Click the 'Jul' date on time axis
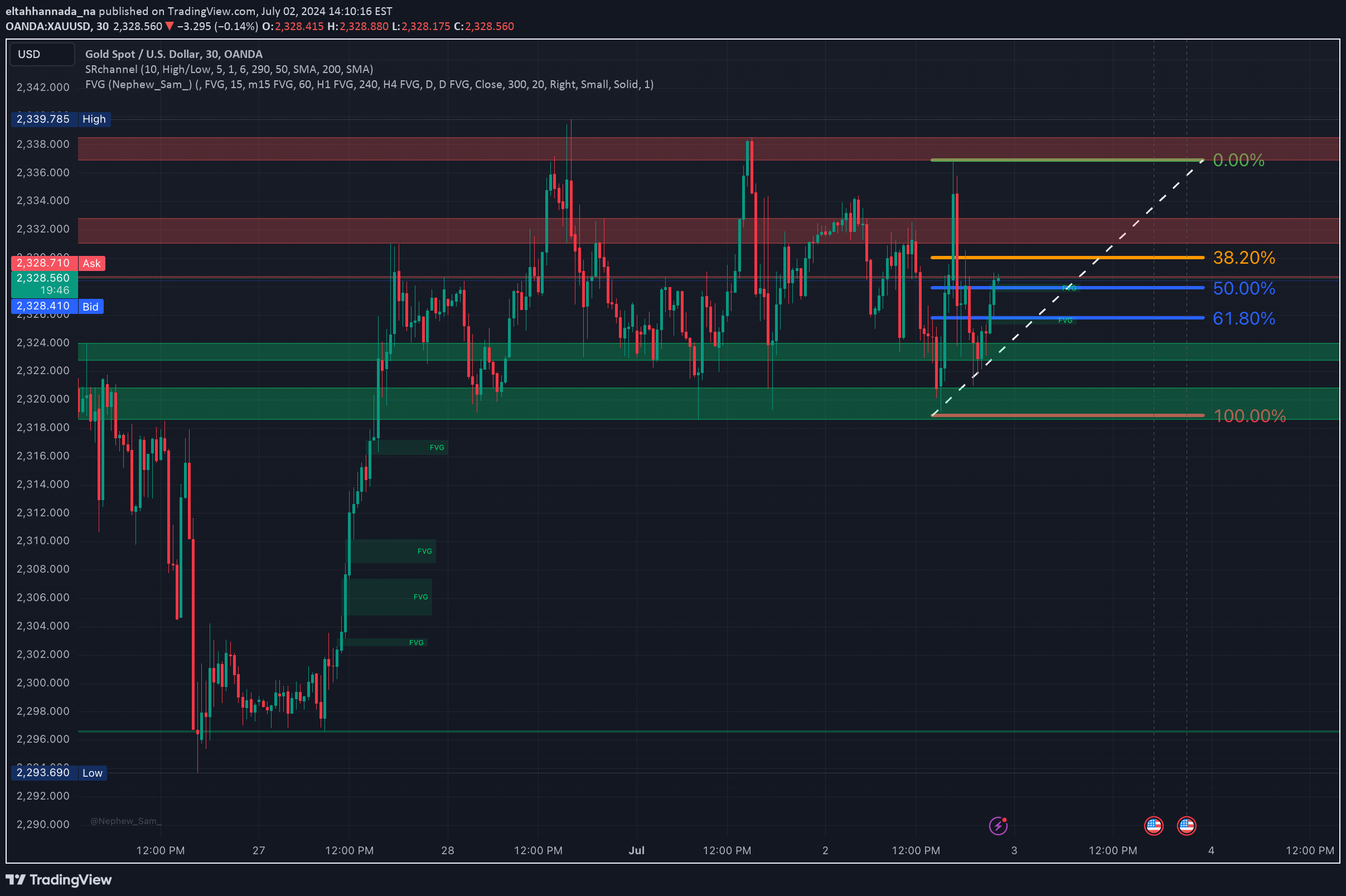1346x896 pixels. point(636,850)
